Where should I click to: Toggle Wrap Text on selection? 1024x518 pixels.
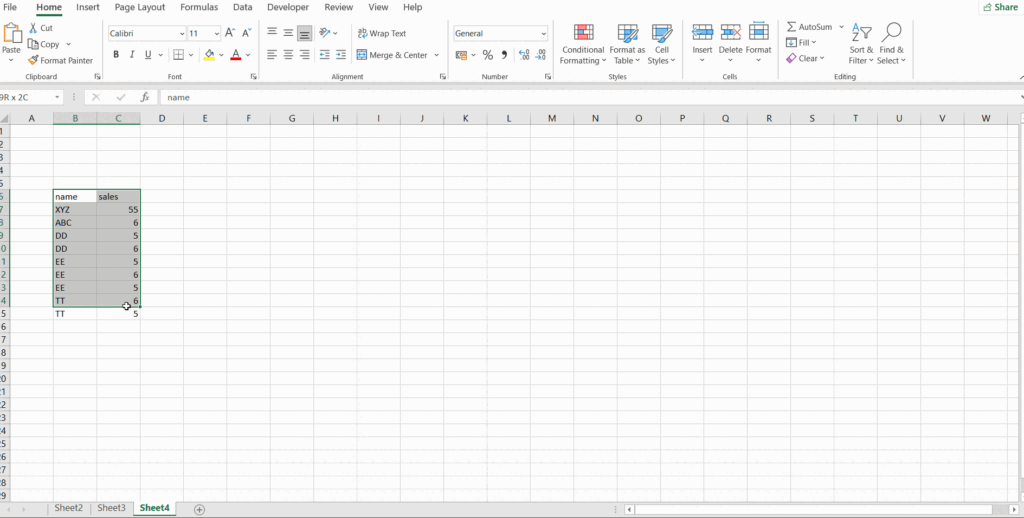(x=381, y=33)
